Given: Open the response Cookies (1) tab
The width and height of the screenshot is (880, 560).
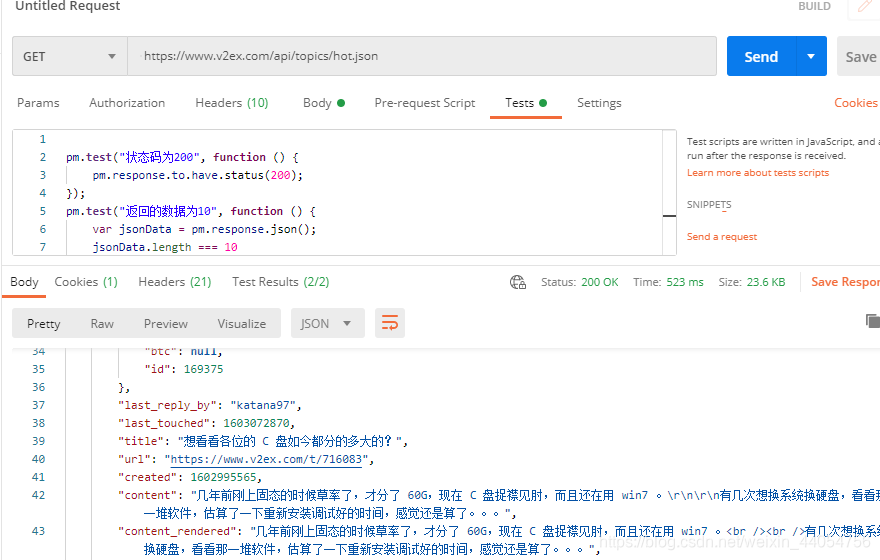Looking at the screenshot, I should point(86,282).
